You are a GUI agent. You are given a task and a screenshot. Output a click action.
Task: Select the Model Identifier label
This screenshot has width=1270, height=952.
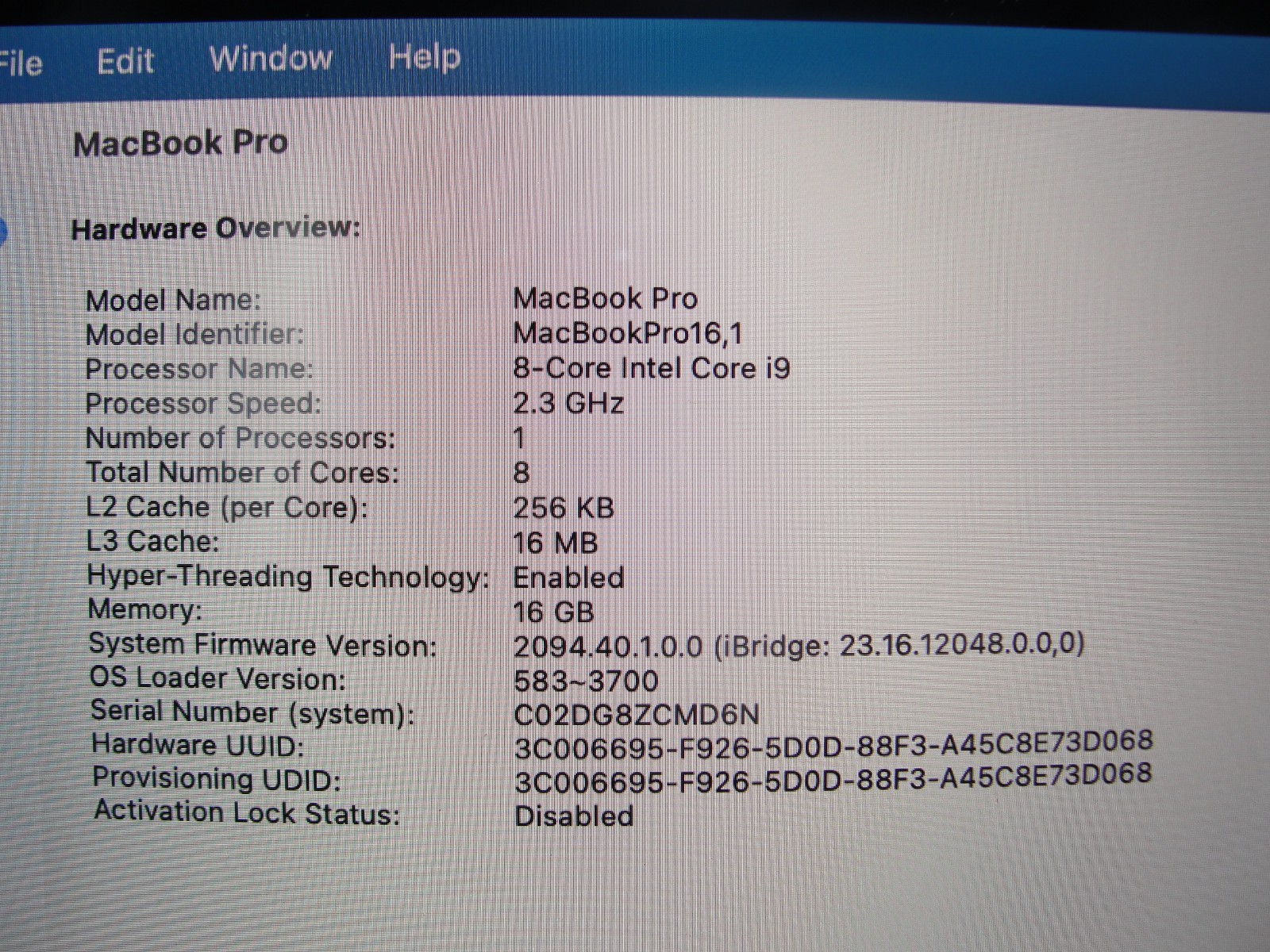(194, 335)
